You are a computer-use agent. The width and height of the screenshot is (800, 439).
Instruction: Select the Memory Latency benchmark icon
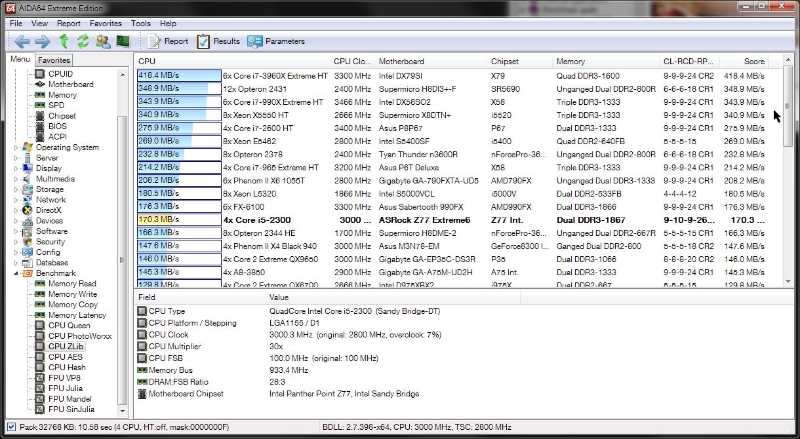coord(40,315)
